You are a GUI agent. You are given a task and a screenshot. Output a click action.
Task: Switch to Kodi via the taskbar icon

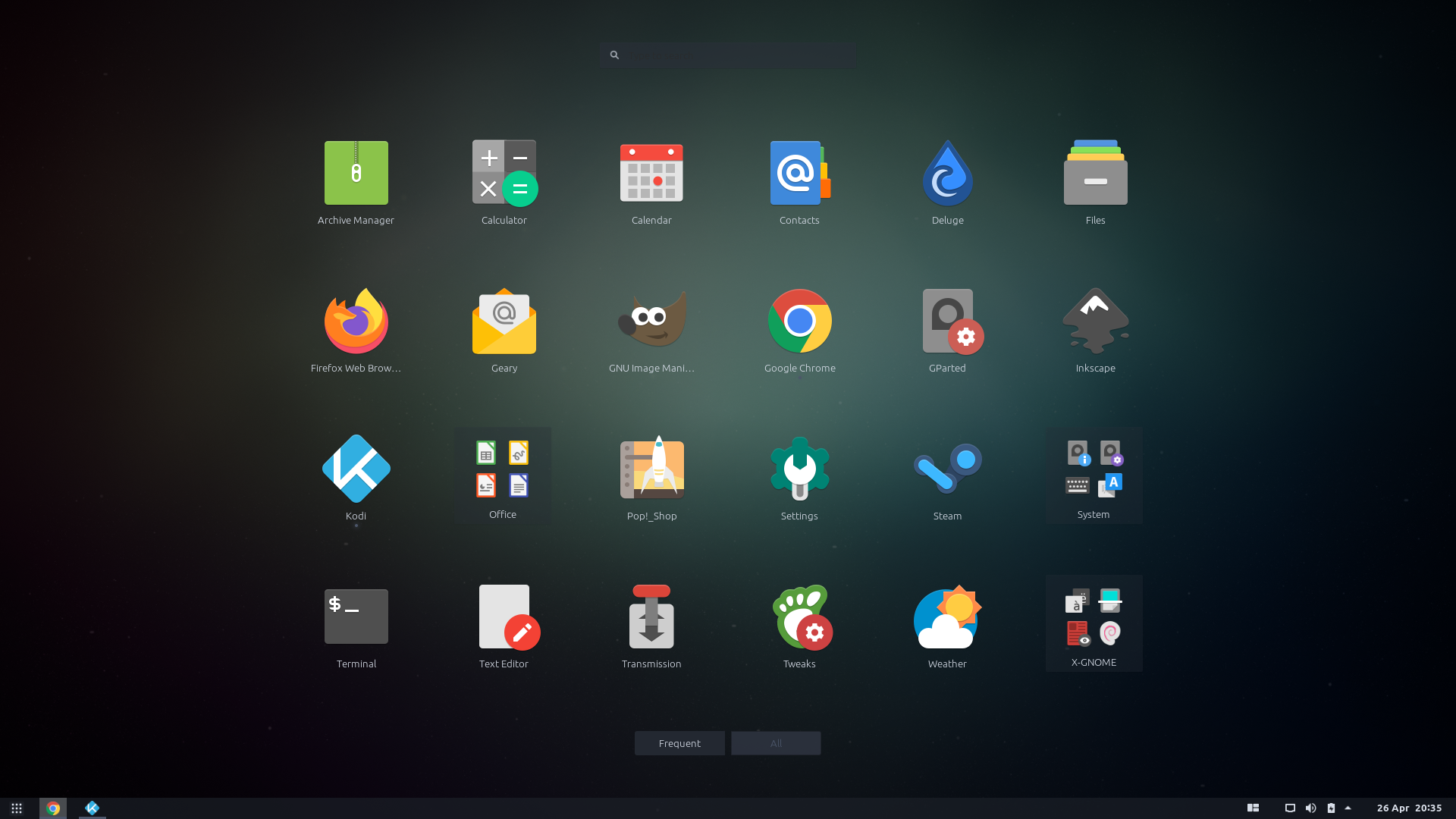[93, 808]
